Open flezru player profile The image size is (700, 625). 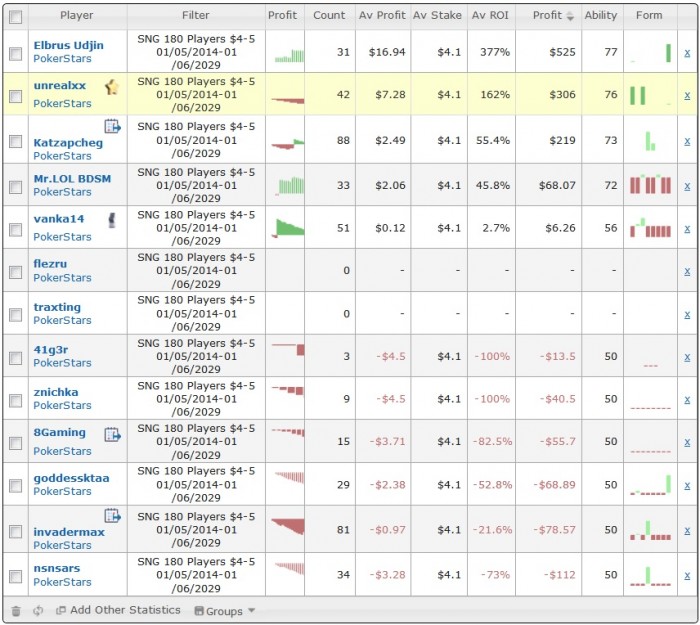click(x=50, y=264)
